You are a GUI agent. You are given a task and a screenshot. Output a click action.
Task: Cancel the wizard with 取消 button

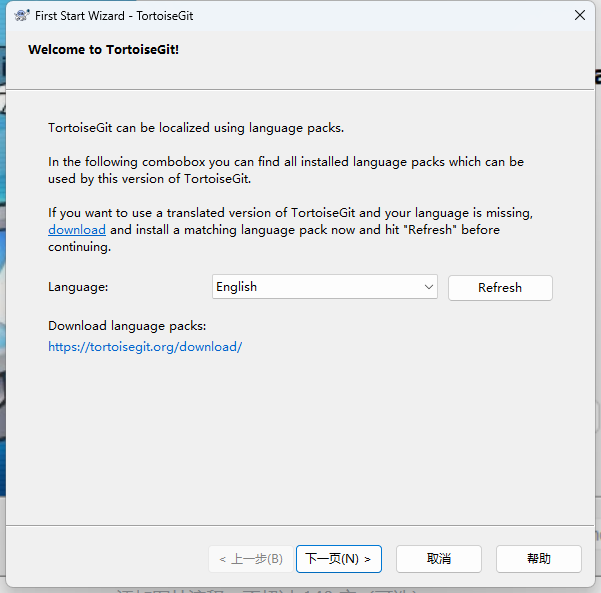[x=438, y=559]
